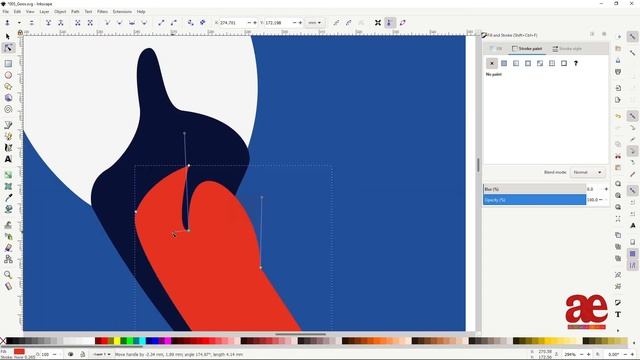The image size is (640, 360).
Task: Click the Cut scissors icon
Action: pyautogui.click(x=618, y=156)
